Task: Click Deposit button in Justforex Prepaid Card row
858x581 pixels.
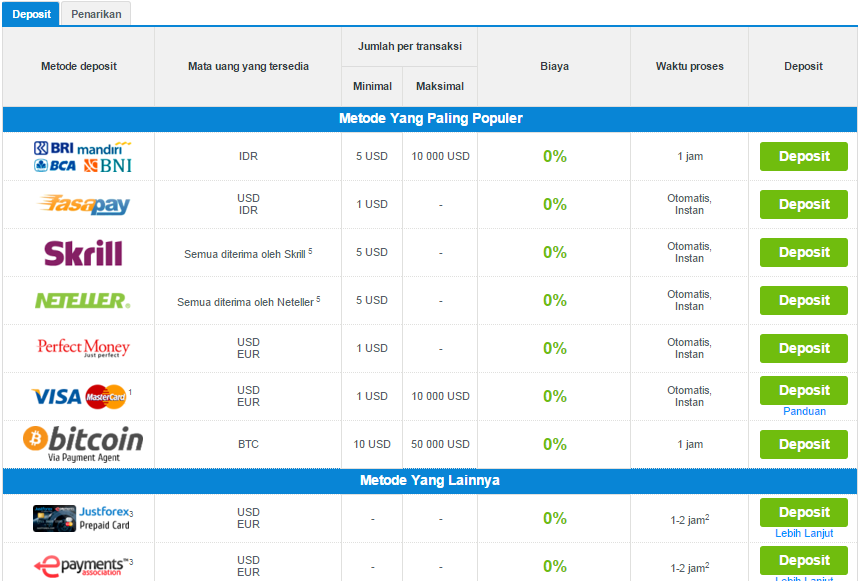Action: pyautogui.click(x=803, y=513)
